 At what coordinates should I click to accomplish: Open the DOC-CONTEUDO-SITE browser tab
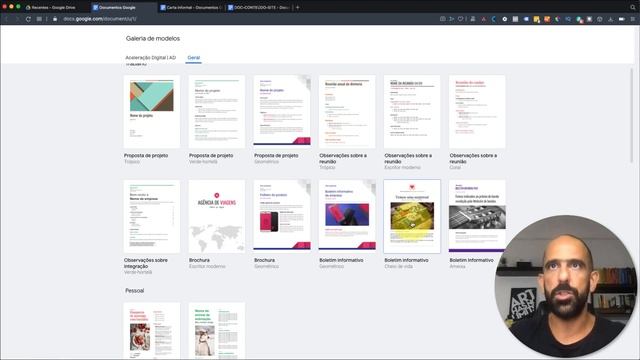click(258, 7)
